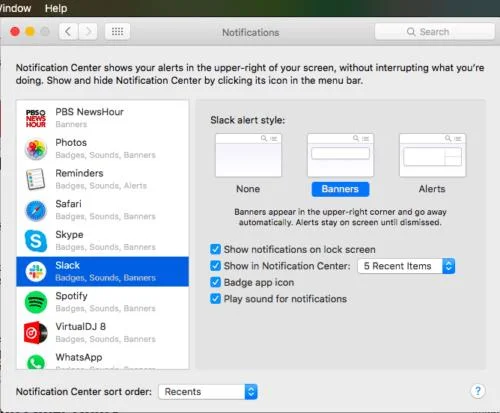Viewport: 500px width, 413px height.
Task: Choose the Alerts alert style
Action: pyautogui.click(x=432, y=164)
